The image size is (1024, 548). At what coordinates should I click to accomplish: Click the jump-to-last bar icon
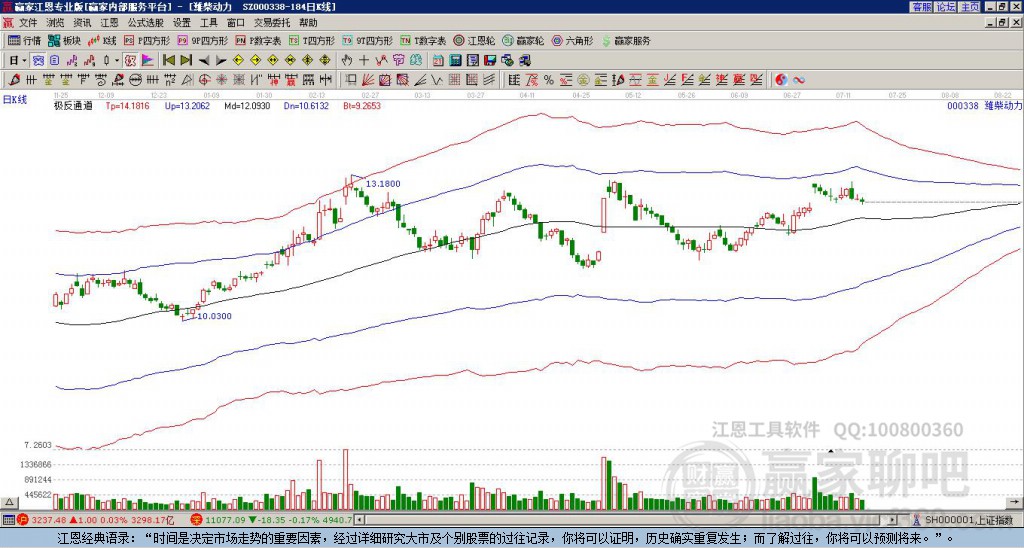click(186, 60)
